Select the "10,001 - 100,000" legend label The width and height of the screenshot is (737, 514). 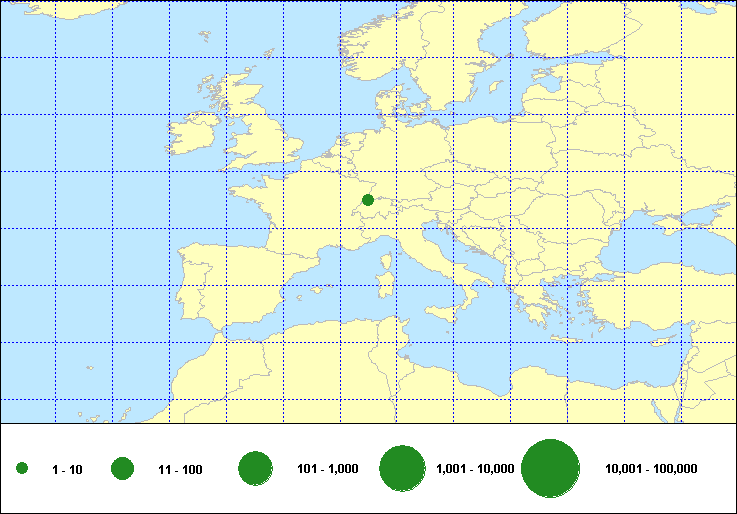[x=651, y=469]
